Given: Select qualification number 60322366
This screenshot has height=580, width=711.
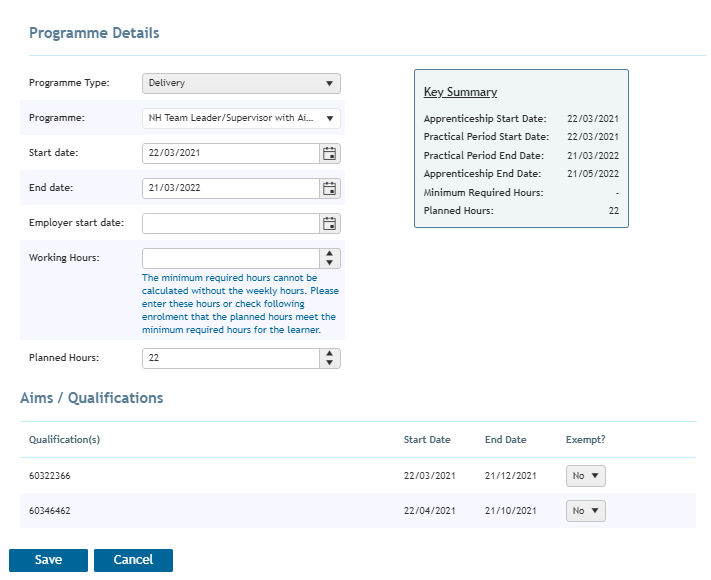Looking at the screenshot, I should [x=50, y=476].
